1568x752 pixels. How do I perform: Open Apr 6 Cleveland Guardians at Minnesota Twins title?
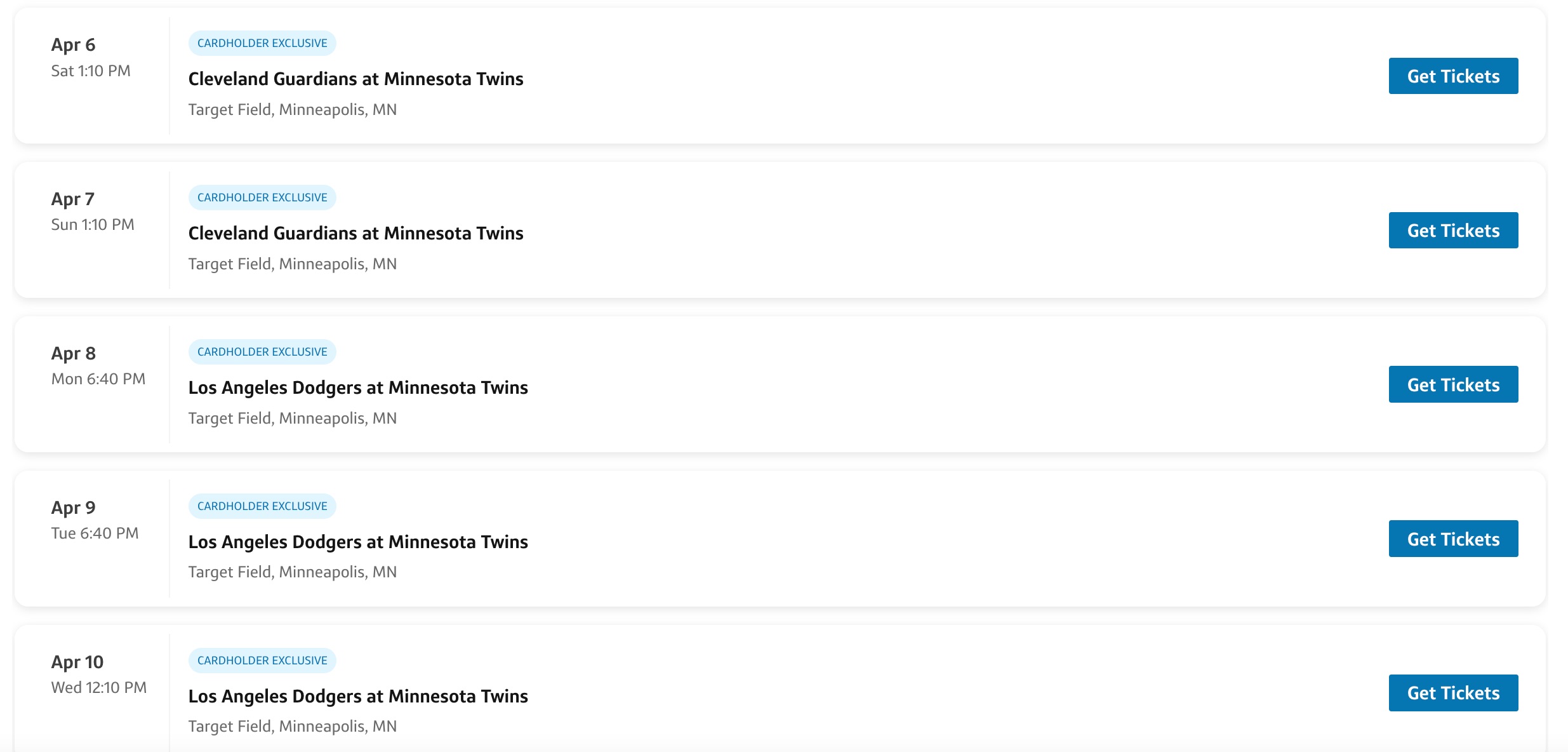[355, 79]
